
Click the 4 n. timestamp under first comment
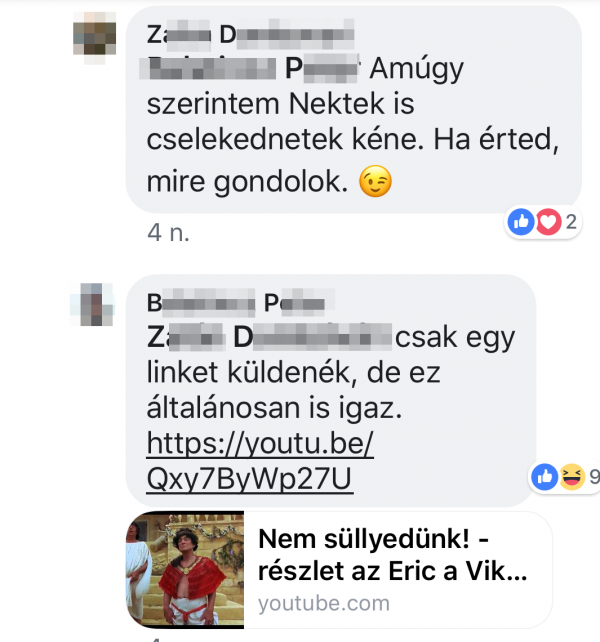[168, 233]
